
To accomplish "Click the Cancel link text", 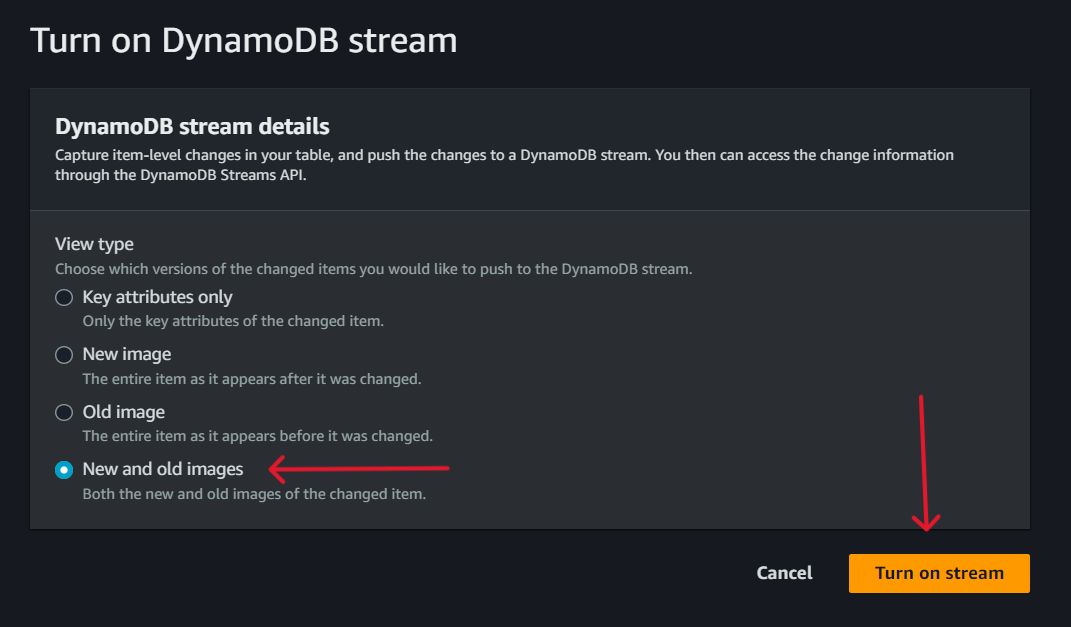I will pyautogui.click(x=784, y=573).
